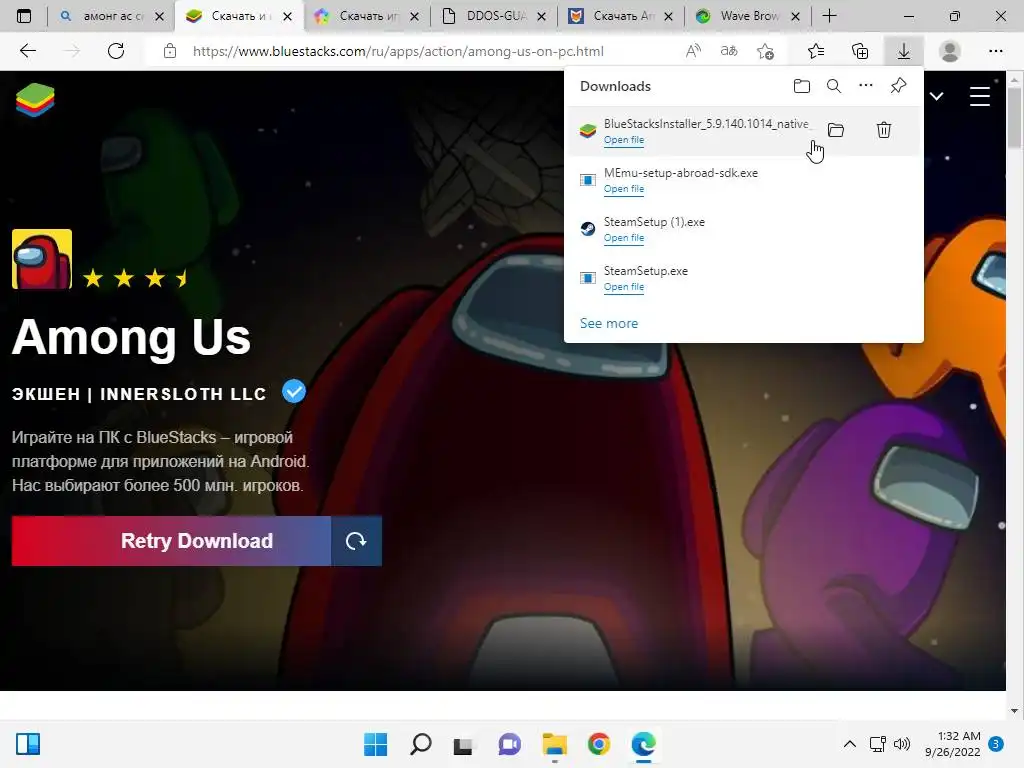Open Chat app from taskbar

tap(509, 744)
